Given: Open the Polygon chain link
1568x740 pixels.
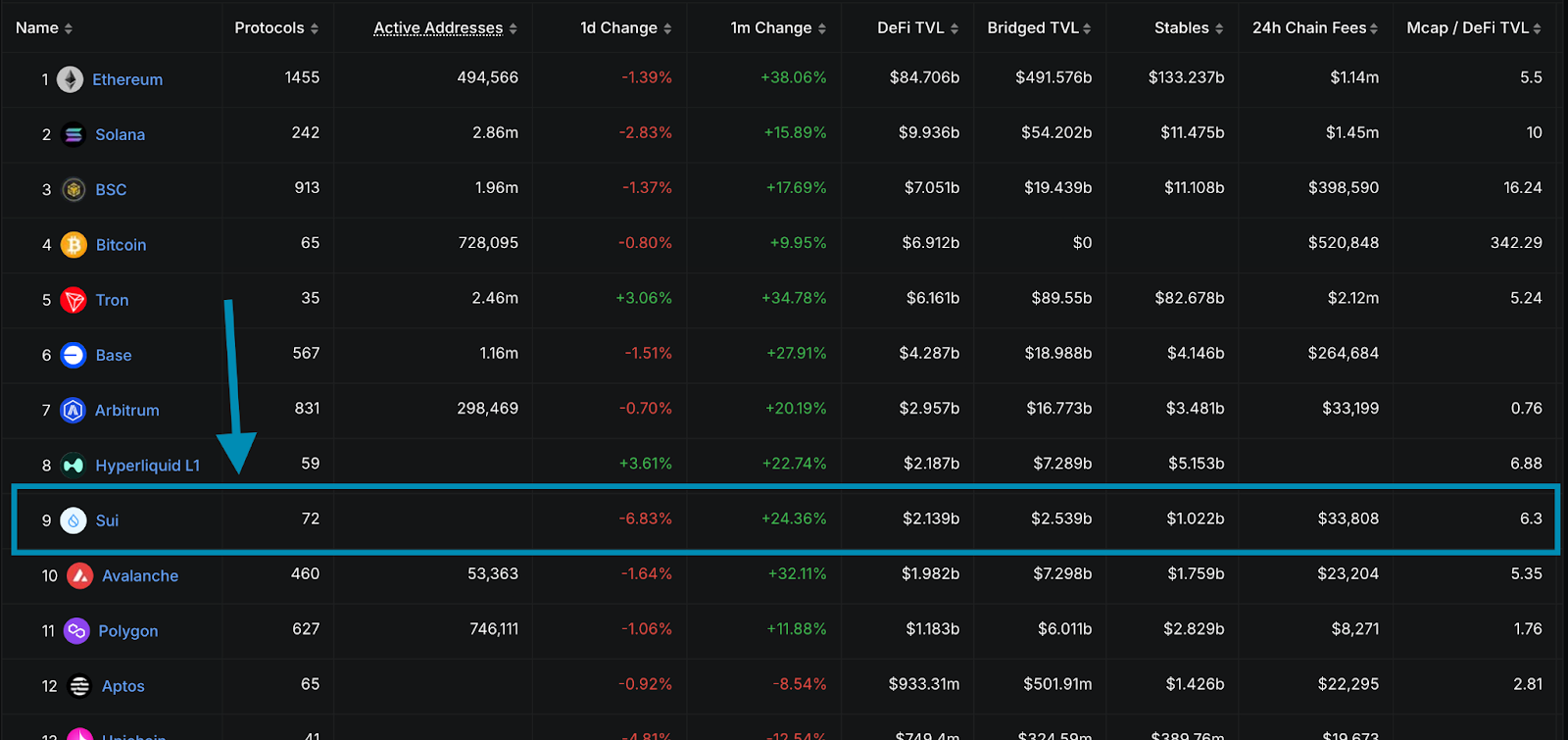Looking at the screenshot, I should pos(128,631).
